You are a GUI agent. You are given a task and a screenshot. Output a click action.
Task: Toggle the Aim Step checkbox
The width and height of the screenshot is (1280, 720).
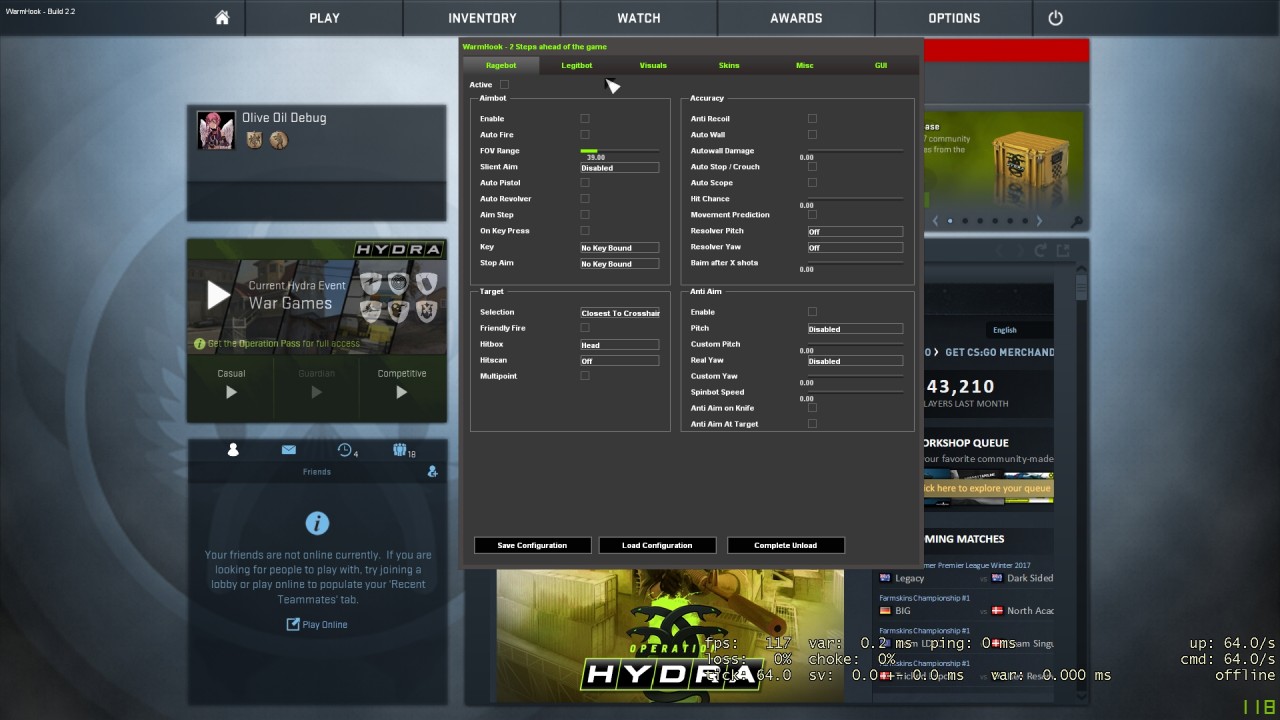tap(585, 215)
